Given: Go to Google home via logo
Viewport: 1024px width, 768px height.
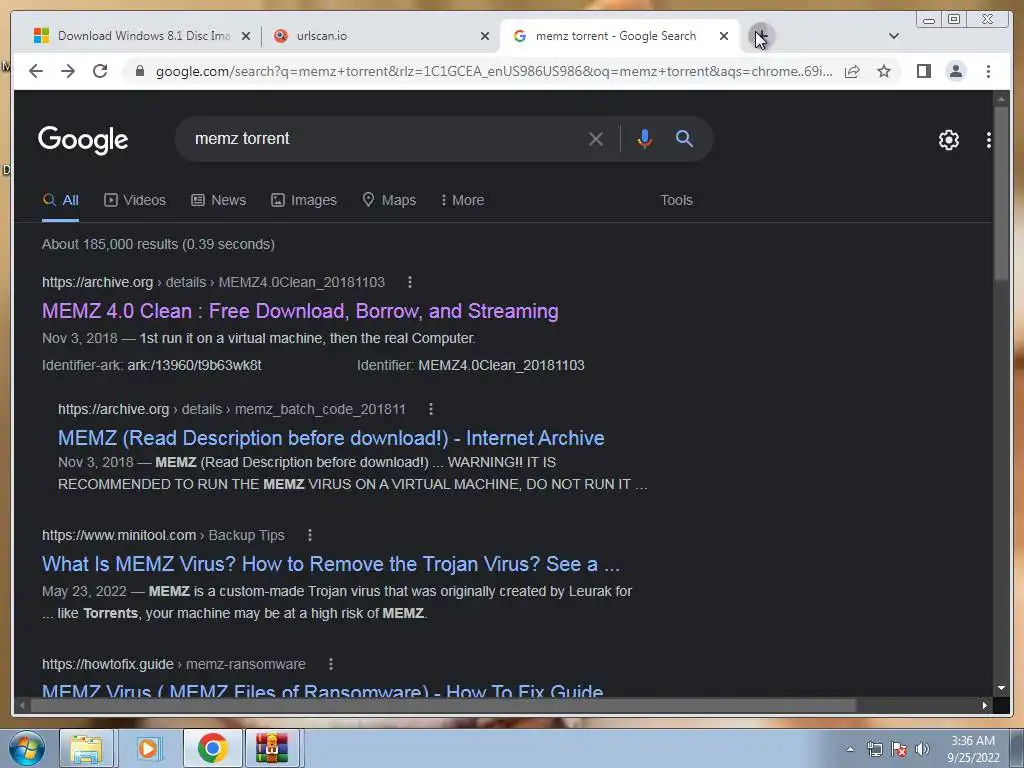Looking at the screenshot, I should (x=83, y=139).
